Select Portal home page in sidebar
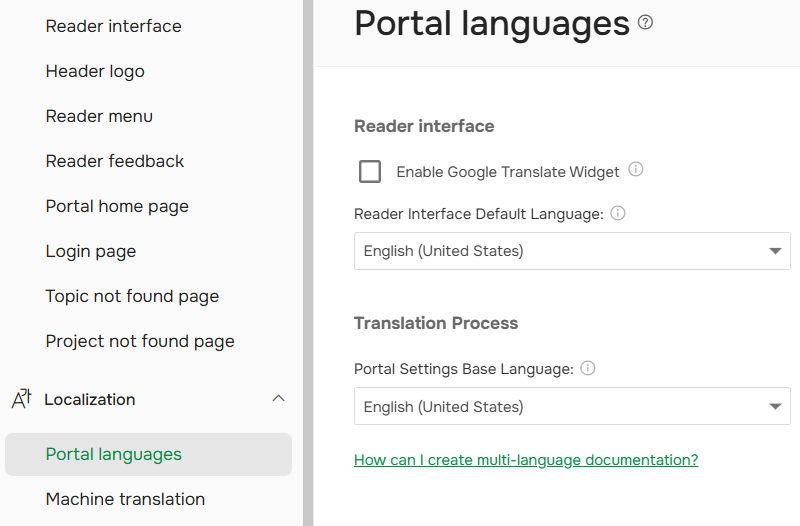800x526 pixels. (x=117, y=206)
